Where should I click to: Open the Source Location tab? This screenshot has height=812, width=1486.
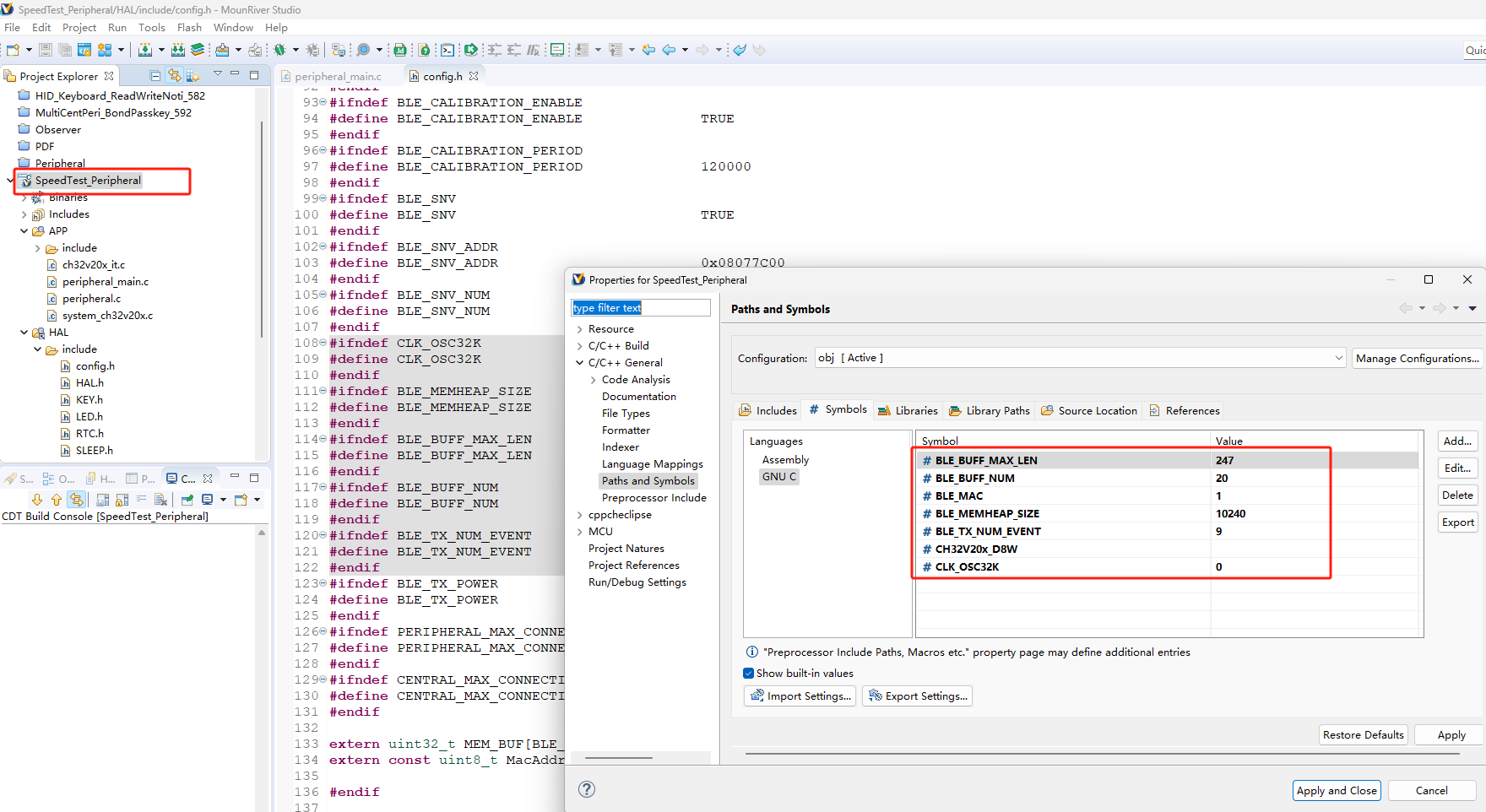click(x=1088, y=410)
